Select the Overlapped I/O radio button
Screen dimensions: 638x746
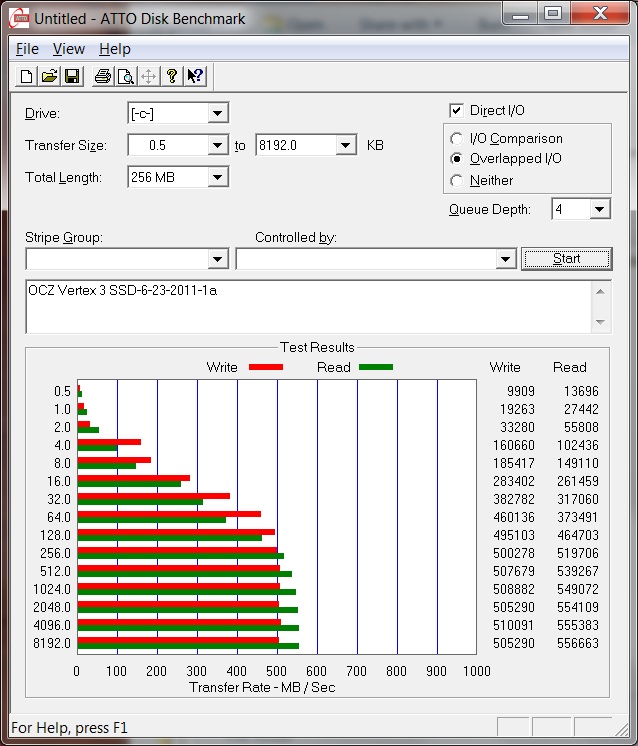456,158
